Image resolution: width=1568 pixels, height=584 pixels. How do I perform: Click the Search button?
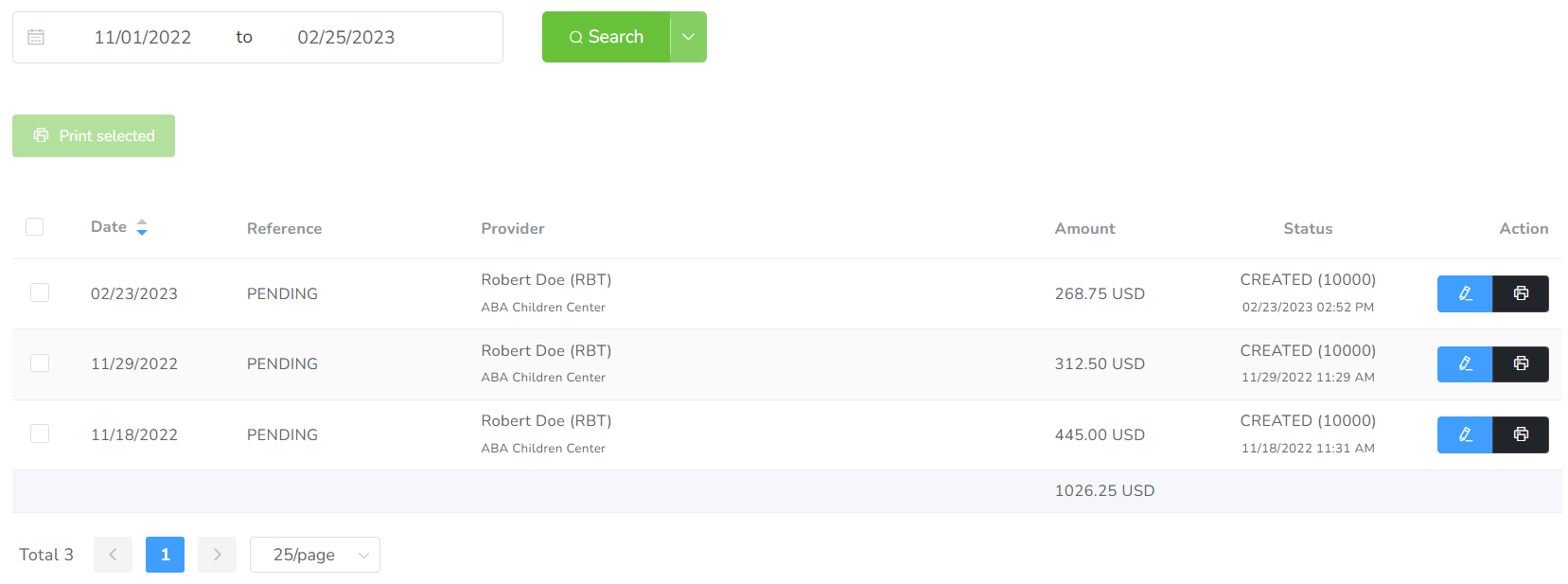[606, 37]
